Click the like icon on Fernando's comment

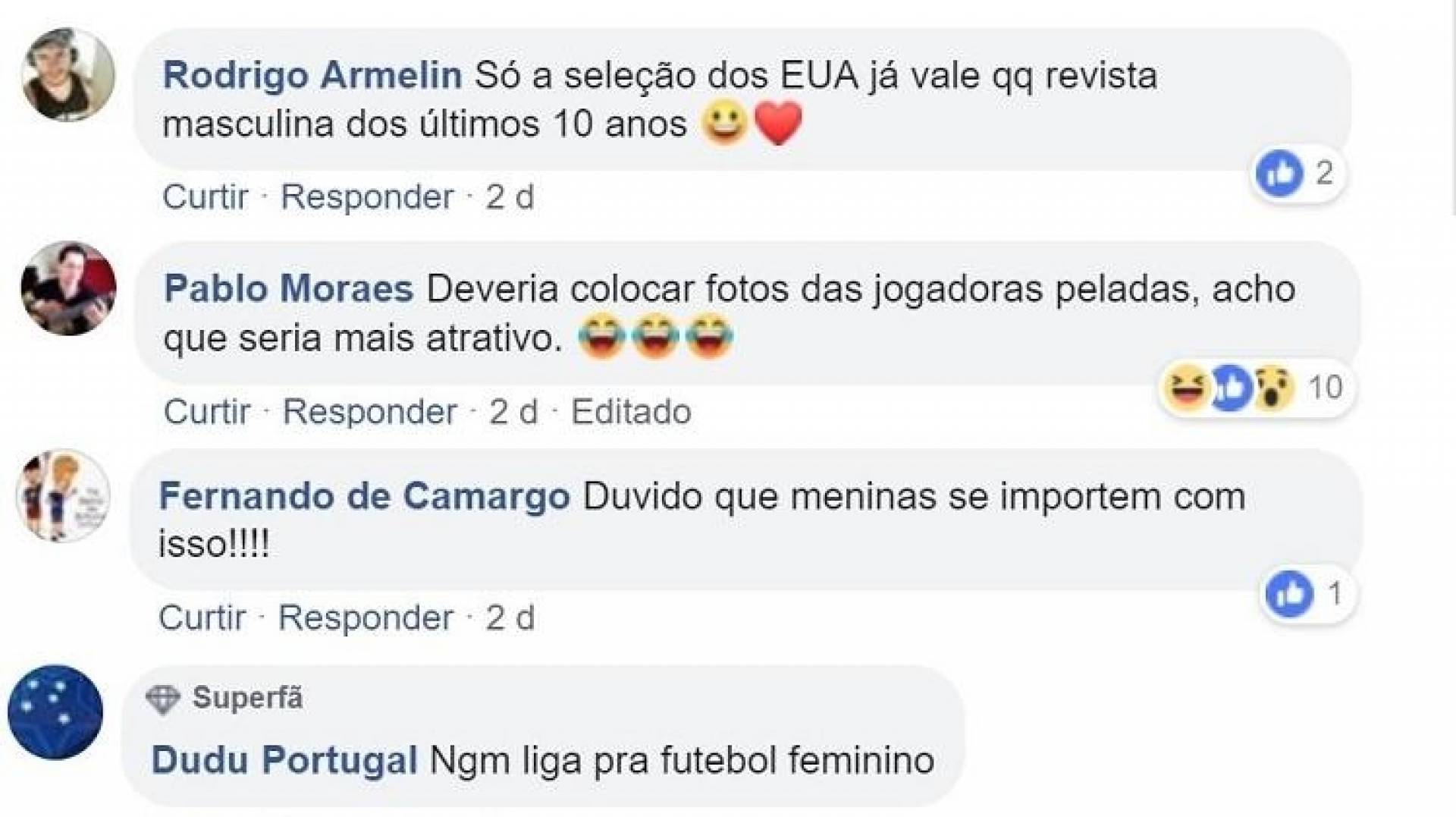(x=1289, y=593)
